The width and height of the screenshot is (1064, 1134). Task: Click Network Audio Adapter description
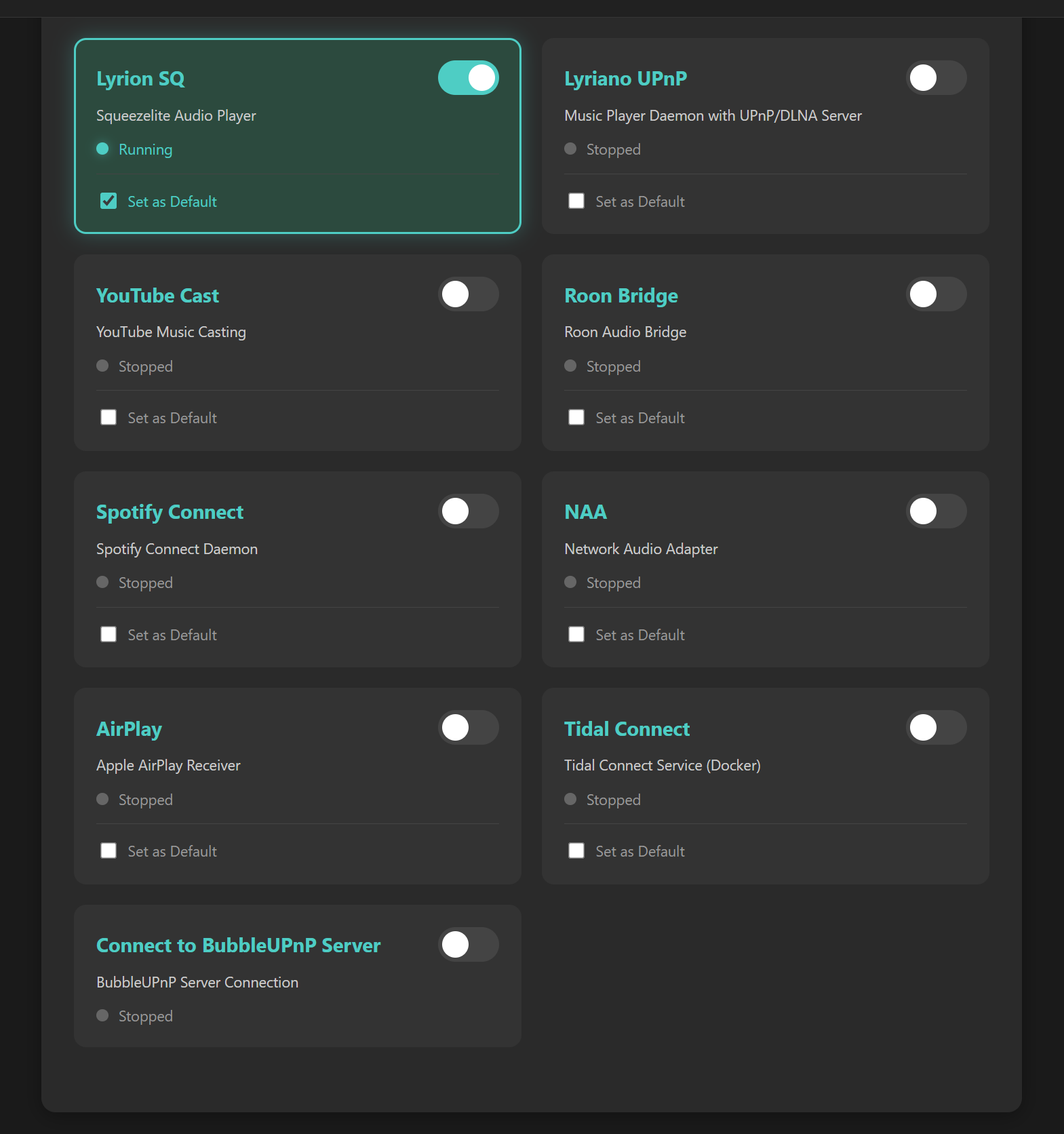(641, 549)
